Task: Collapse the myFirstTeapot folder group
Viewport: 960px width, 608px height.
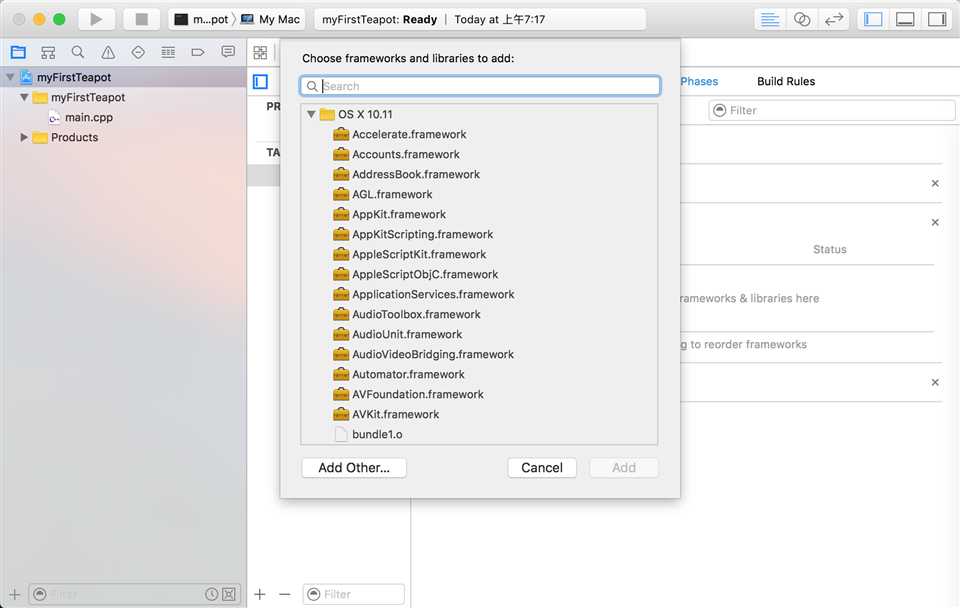Action: pyautogui.click(x=24, y=97)
